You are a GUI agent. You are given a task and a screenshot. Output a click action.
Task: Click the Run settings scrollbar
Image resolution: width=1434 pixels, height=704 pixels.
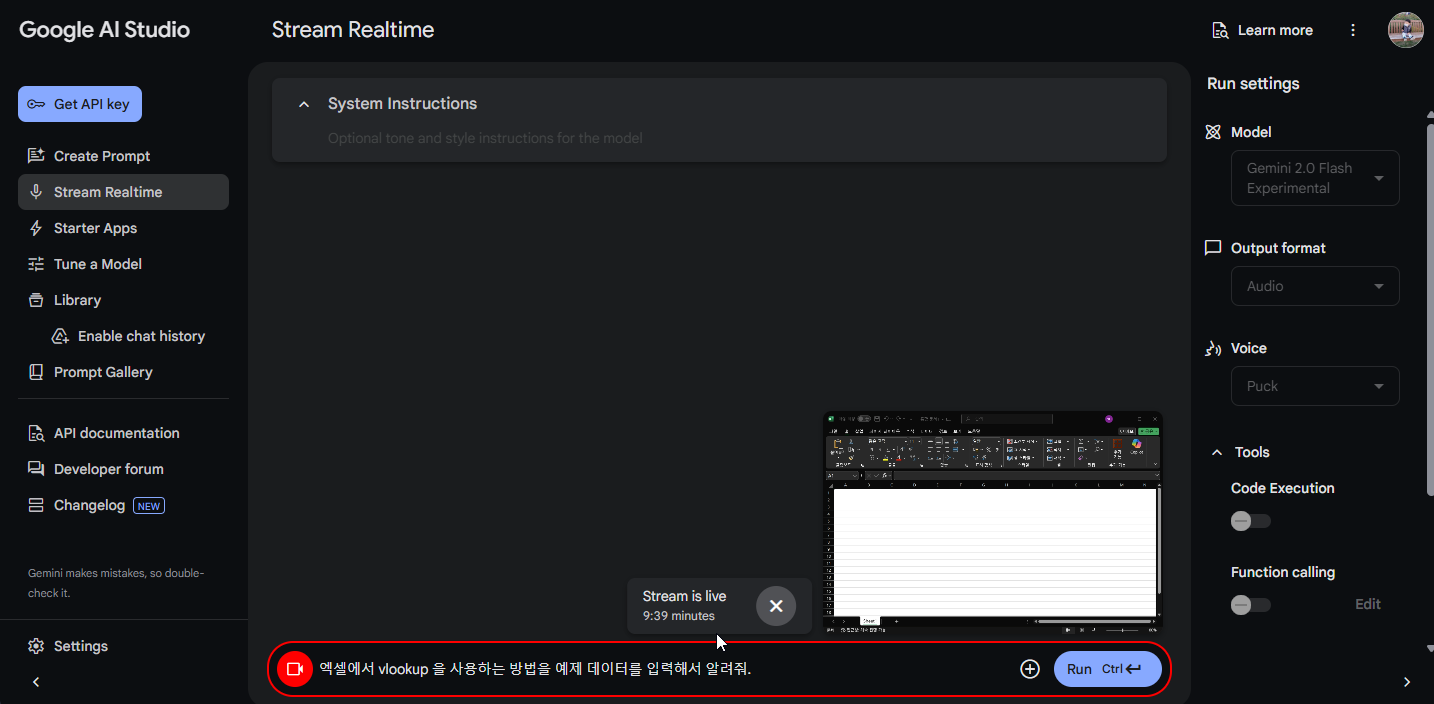1429,310
